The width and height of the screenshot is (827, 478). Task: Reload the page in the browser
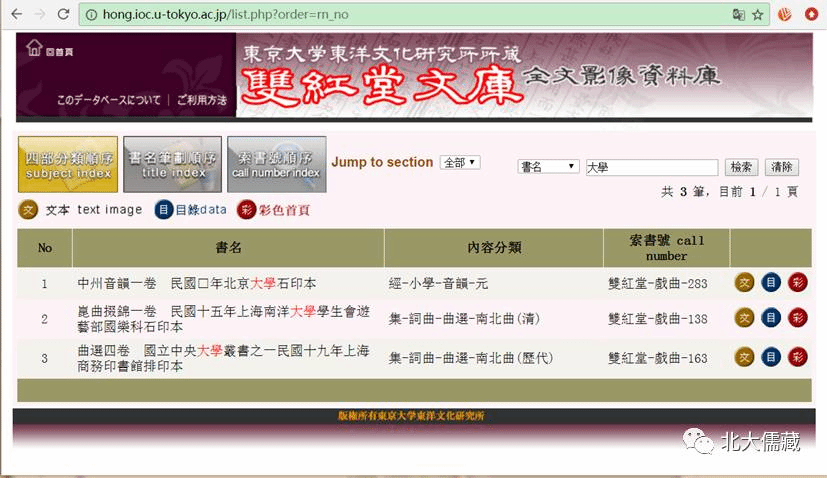(x=63, y=15)
